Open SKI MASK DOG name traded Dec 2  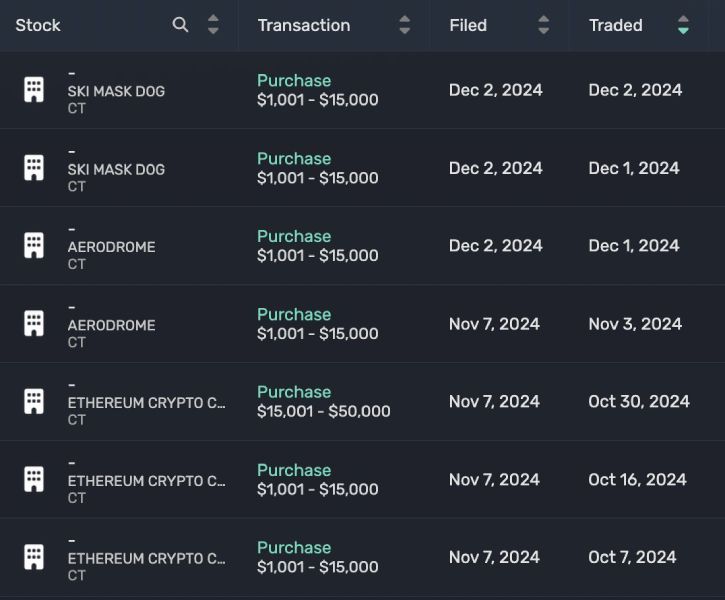coord(116,91)
